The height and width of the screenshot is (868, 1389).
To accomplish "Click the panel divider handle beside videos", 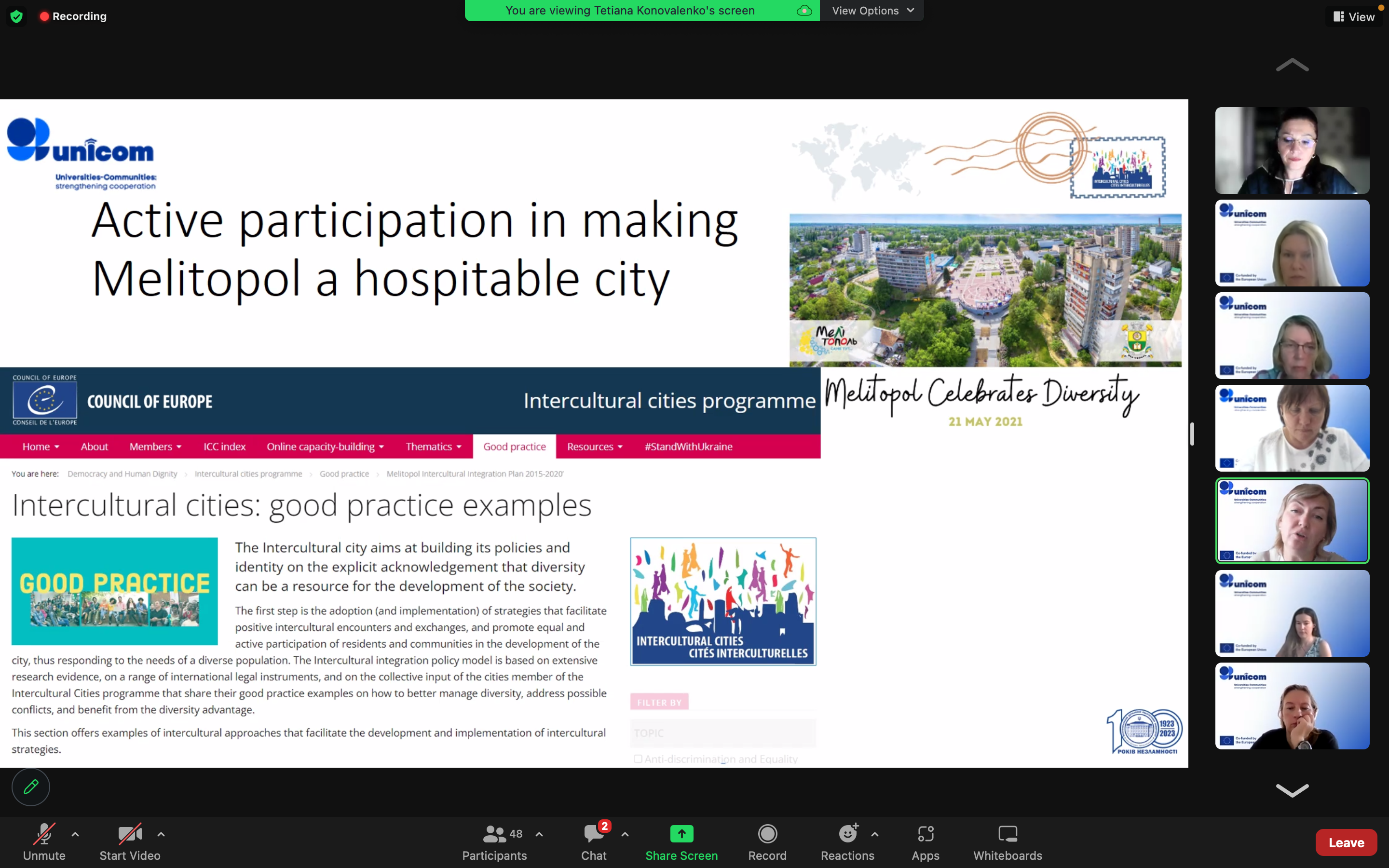I will pos(1192,434).
